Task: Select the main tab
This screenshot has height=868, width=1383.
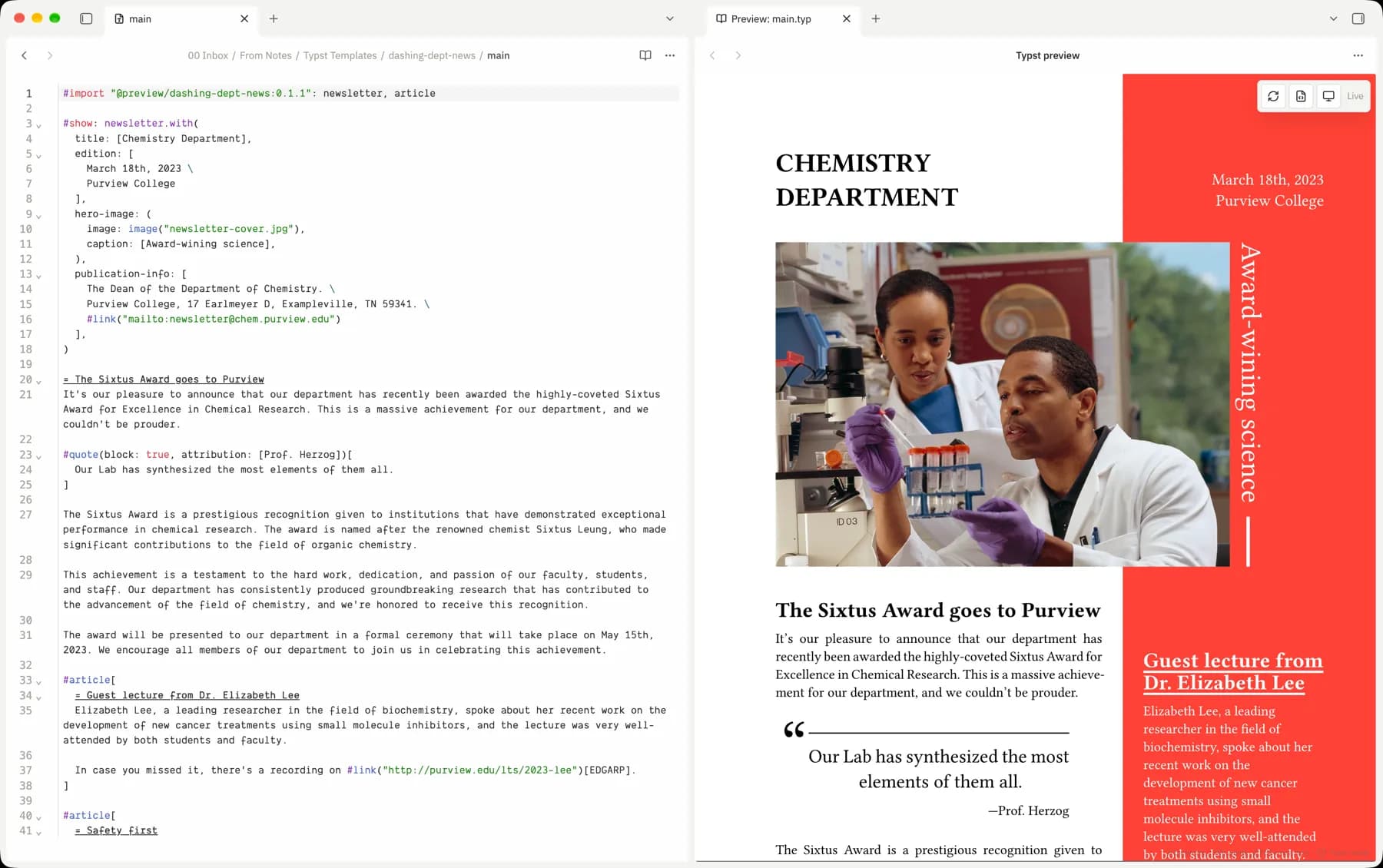Action: click(181, 18)
